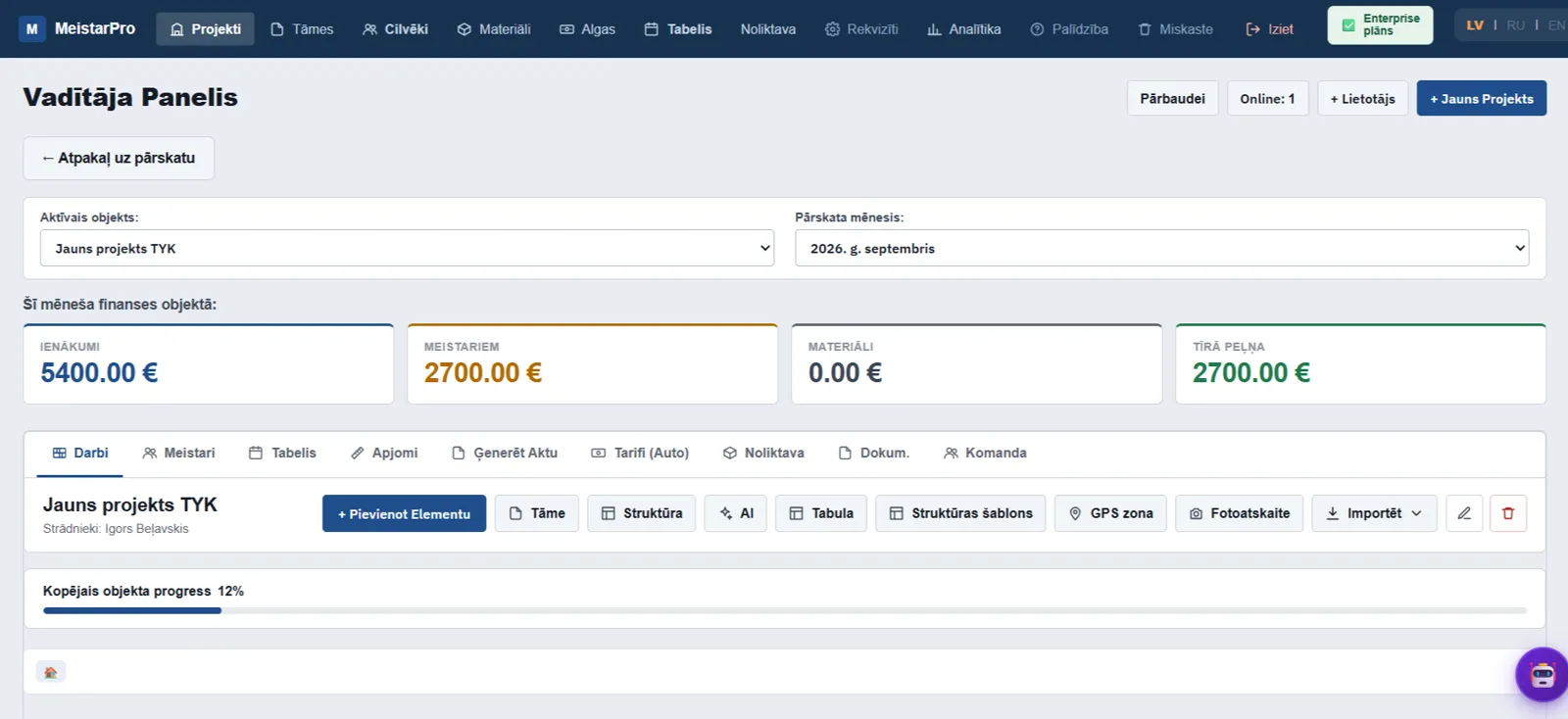Click Atpakaļ uz pārskatu button
The height and width of the screenshot is (719, 1568).
pos(119,158)
